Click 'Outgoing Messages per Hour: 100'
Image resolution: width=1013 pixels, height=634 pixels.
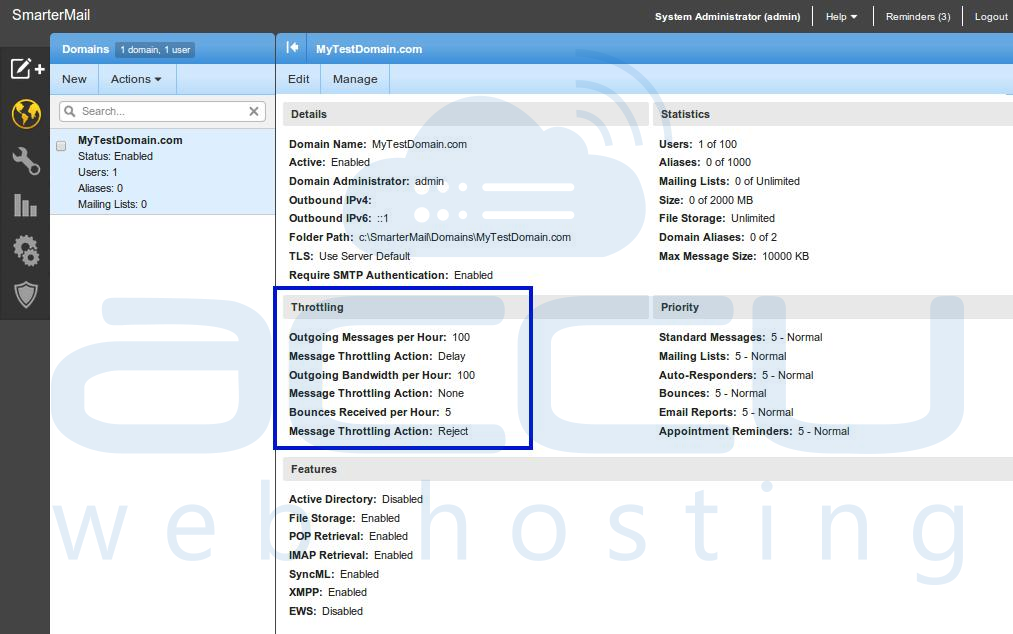[x=379, y=337]
